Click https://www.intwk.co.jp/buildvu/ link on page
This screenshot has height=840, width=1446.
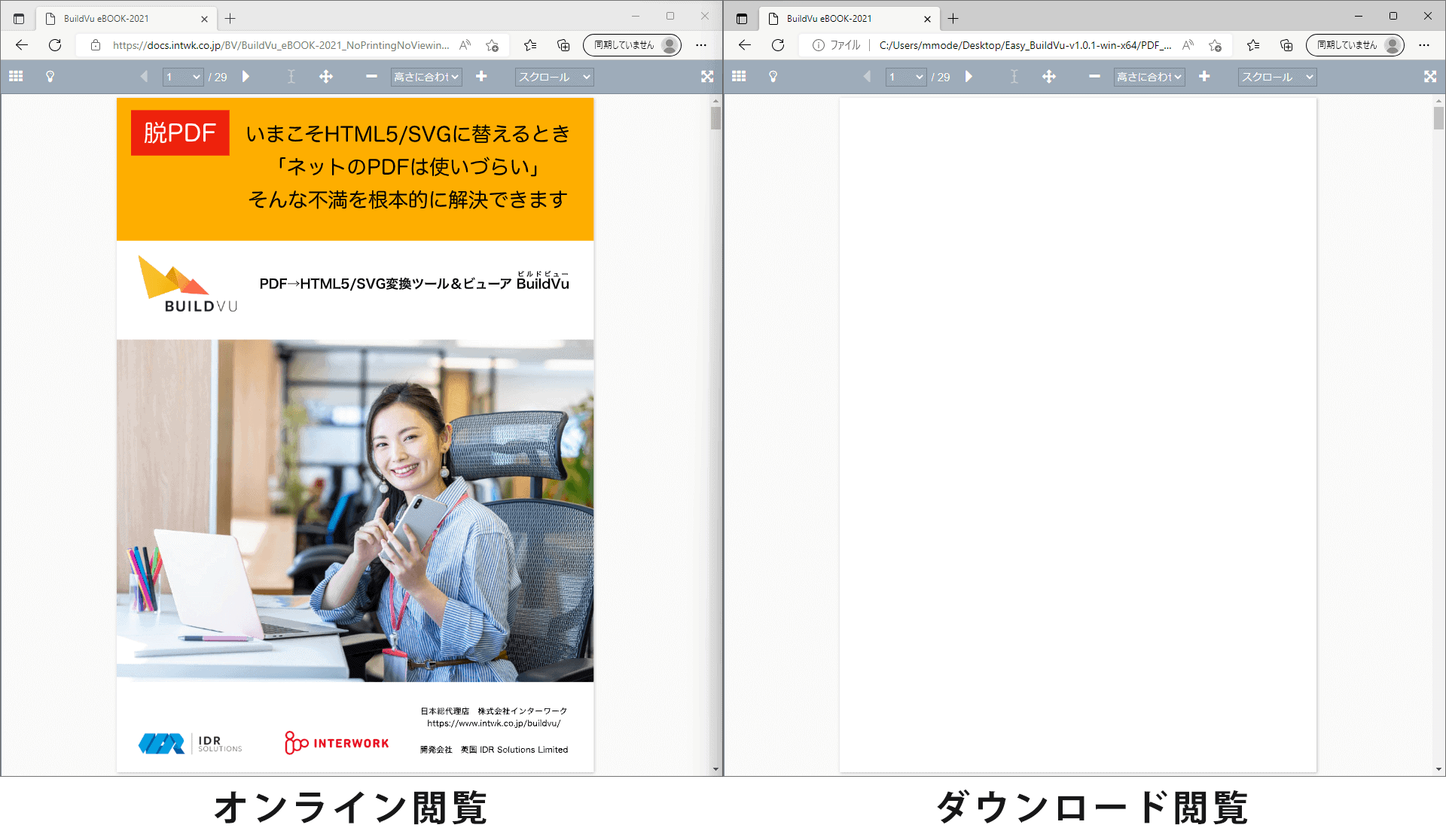494,723
